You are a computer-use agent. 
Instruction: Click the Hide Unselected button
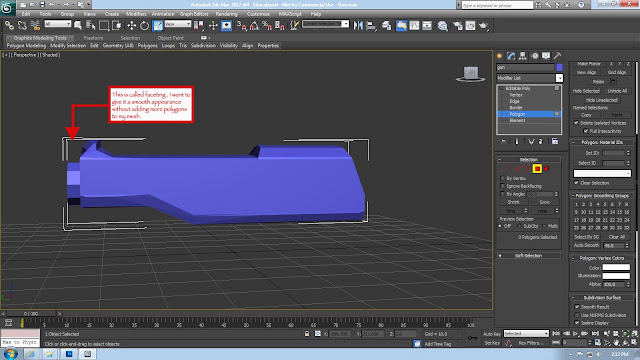602,100
